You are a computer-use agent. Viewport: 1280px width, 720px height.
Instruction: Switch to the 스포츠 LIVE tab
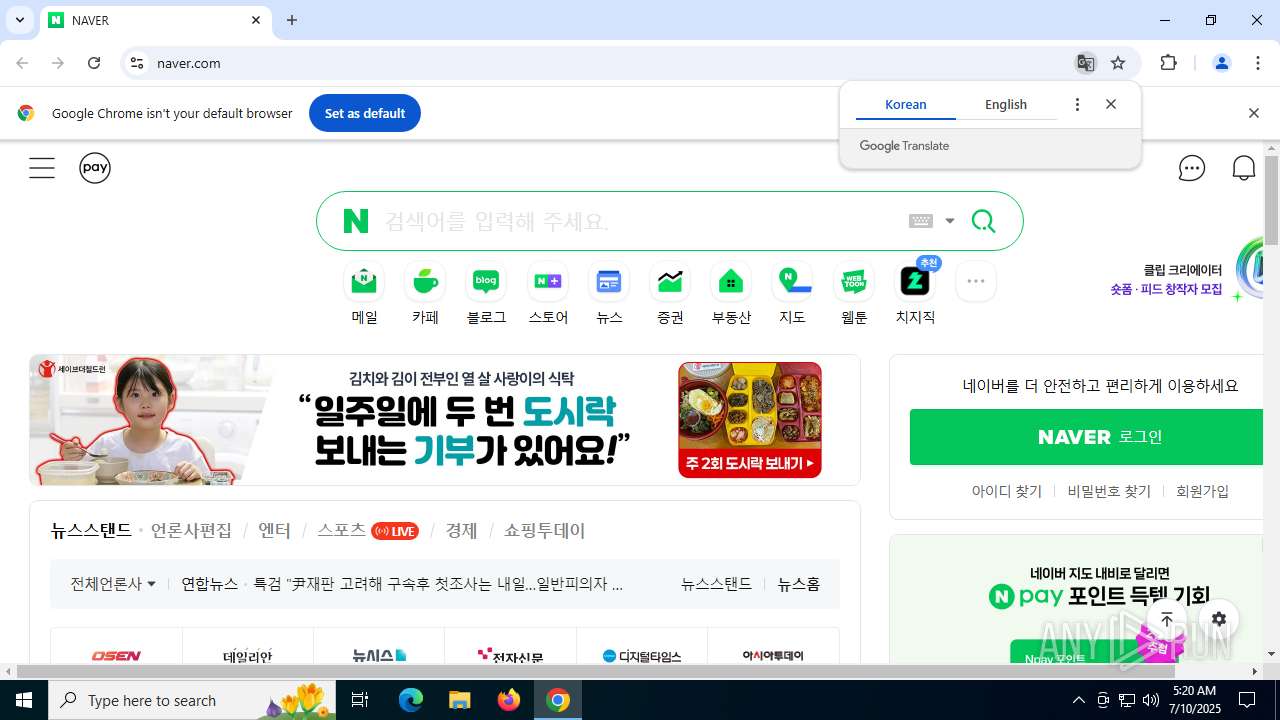pyautogui.click(x=368, y=531)
